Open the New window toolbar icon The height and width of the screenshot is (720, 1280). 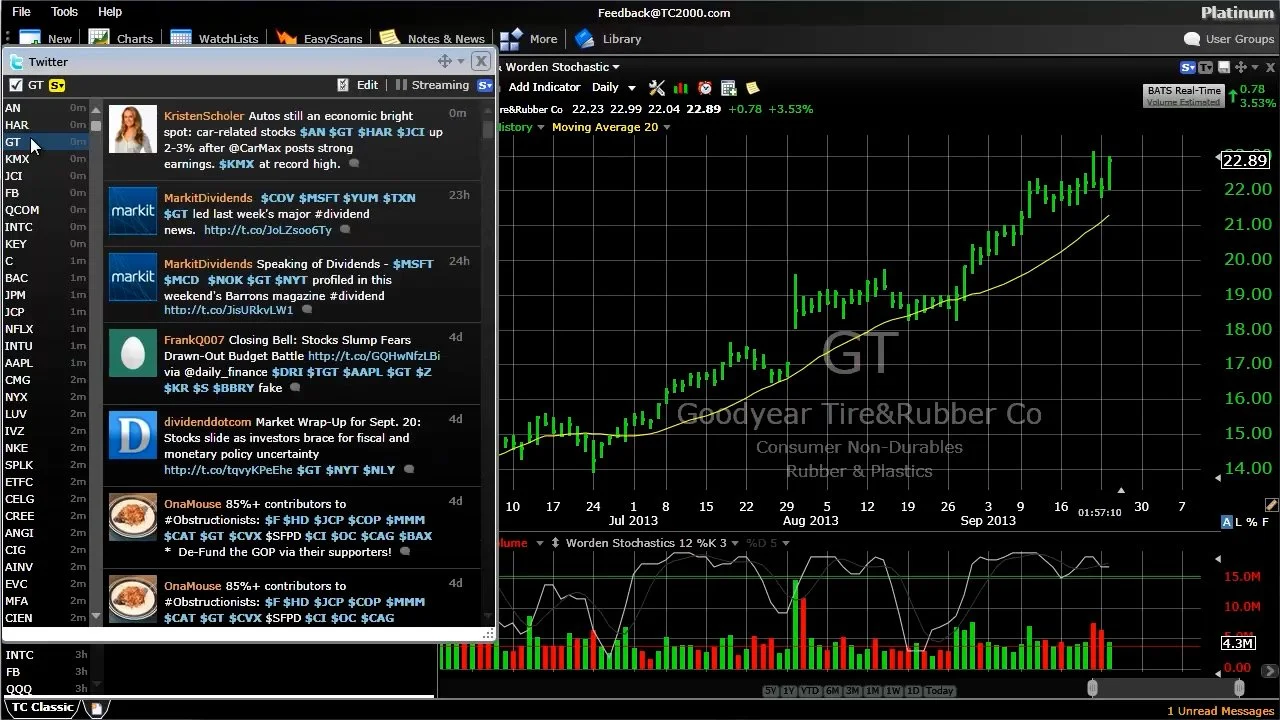(x=30, y=38)
